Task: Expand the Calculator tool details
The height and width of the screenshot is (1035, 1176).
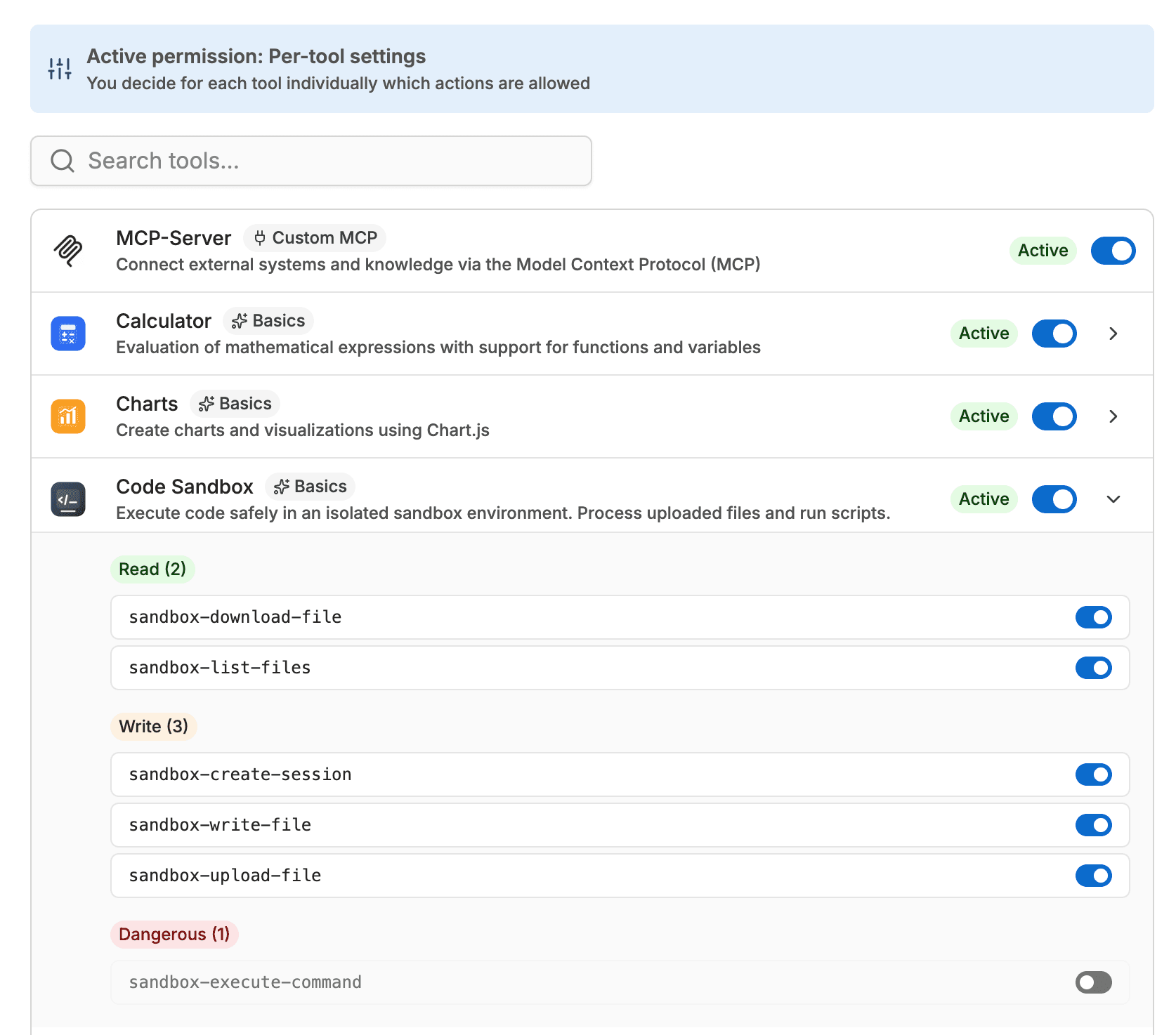Action: (1113, 334)
